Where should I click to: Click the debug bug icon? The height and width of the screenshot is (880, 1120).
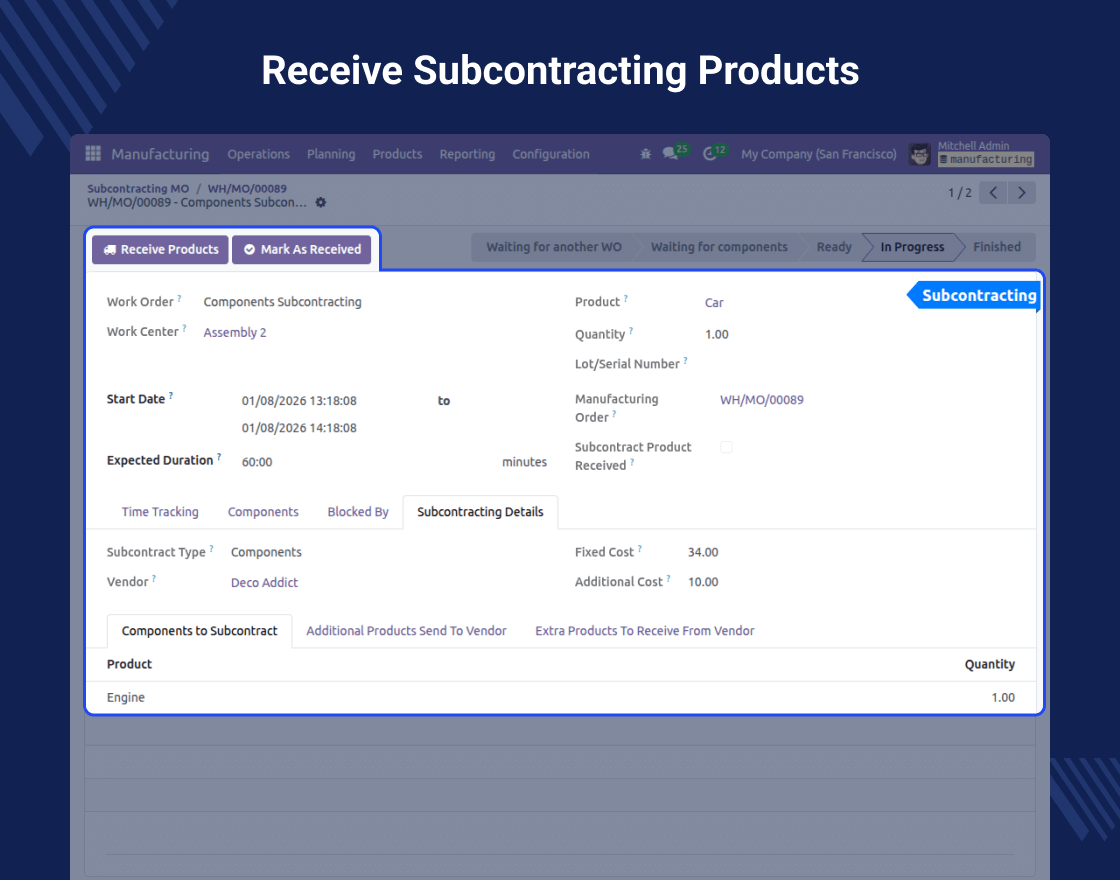(x=645, y=154)
